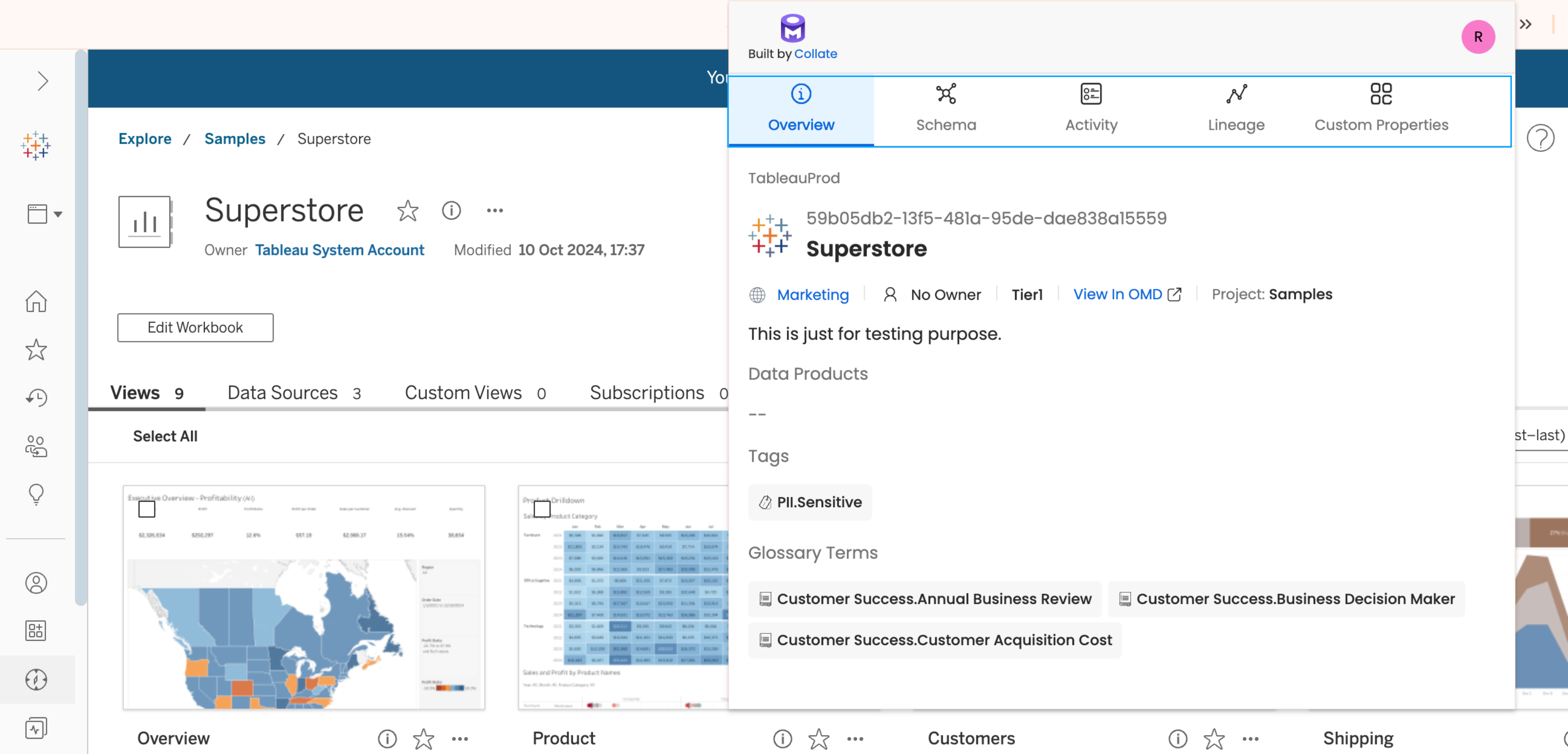The image size is (1568, 754).
Task: Select the Schema tab
Action: (946, 110)
